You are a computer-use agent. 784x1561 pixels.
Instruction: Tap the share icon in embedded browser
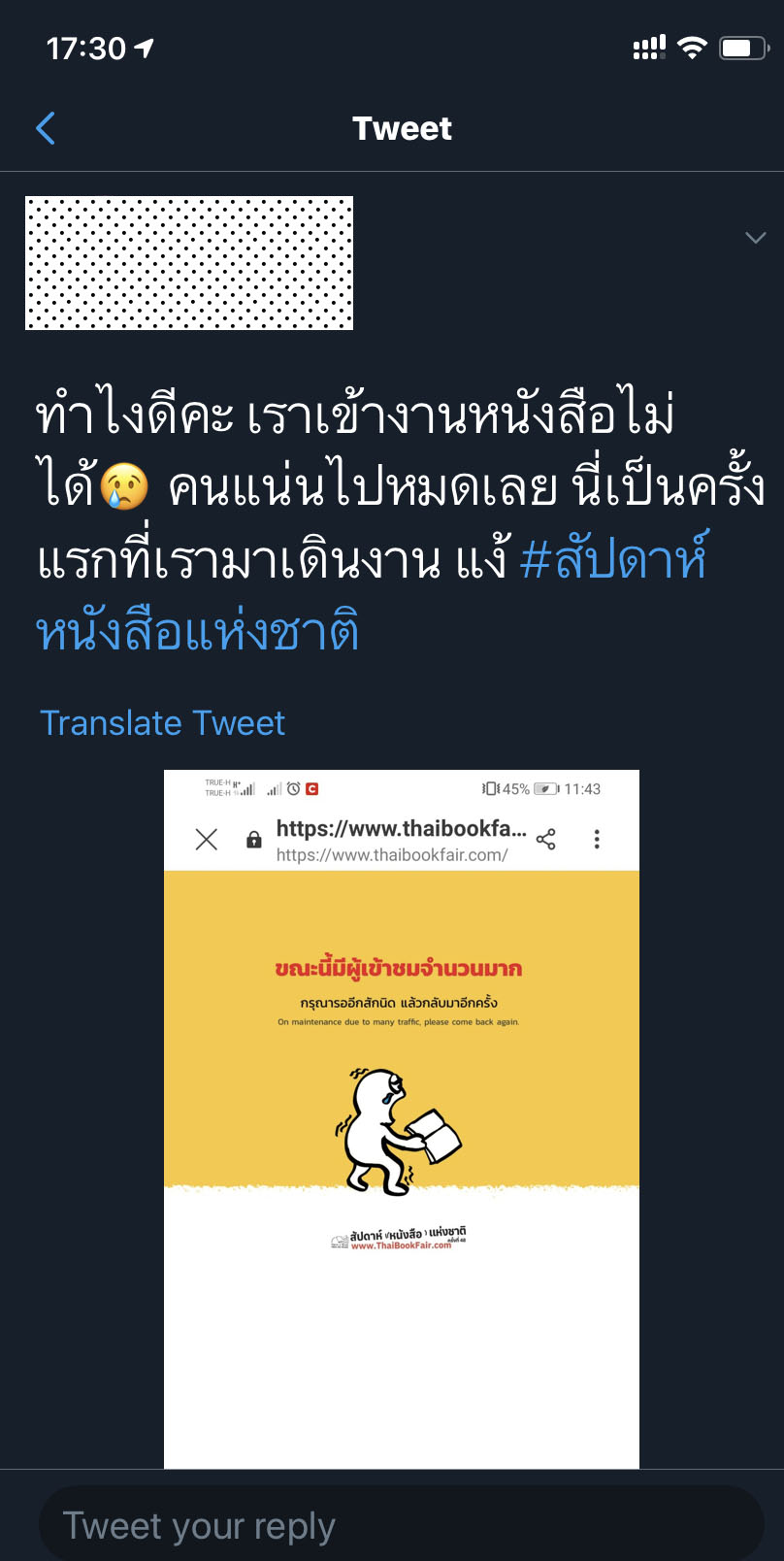coord(546,840)
